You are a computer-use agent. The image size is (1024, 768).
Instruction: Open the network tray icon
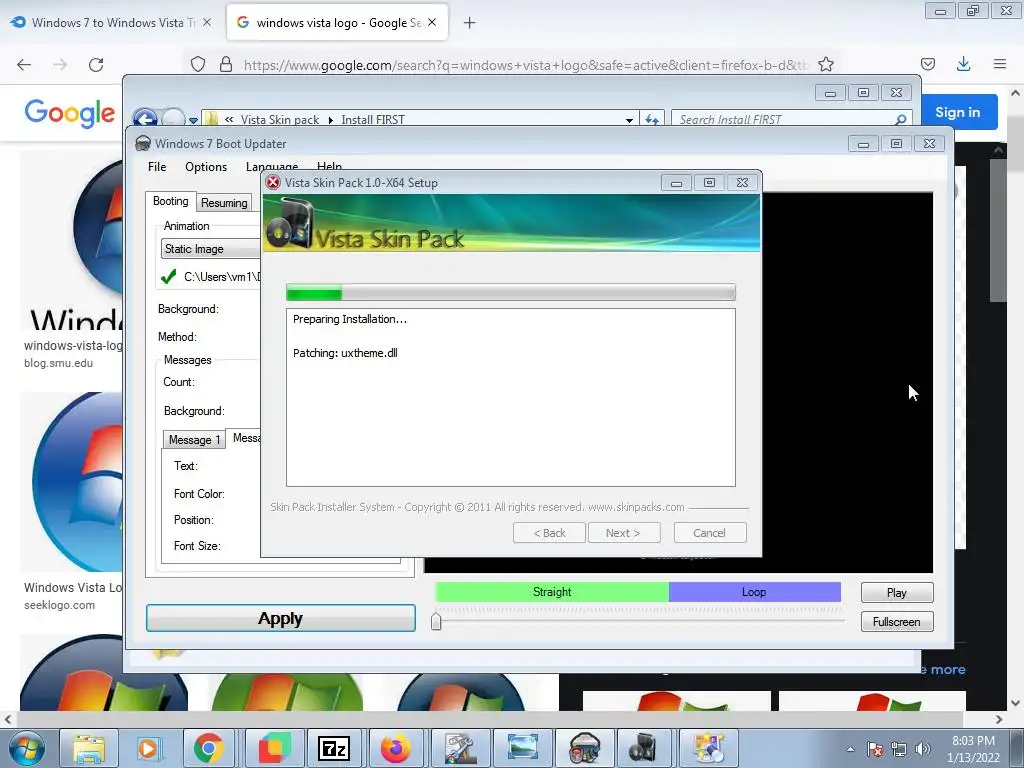[899, 749]
